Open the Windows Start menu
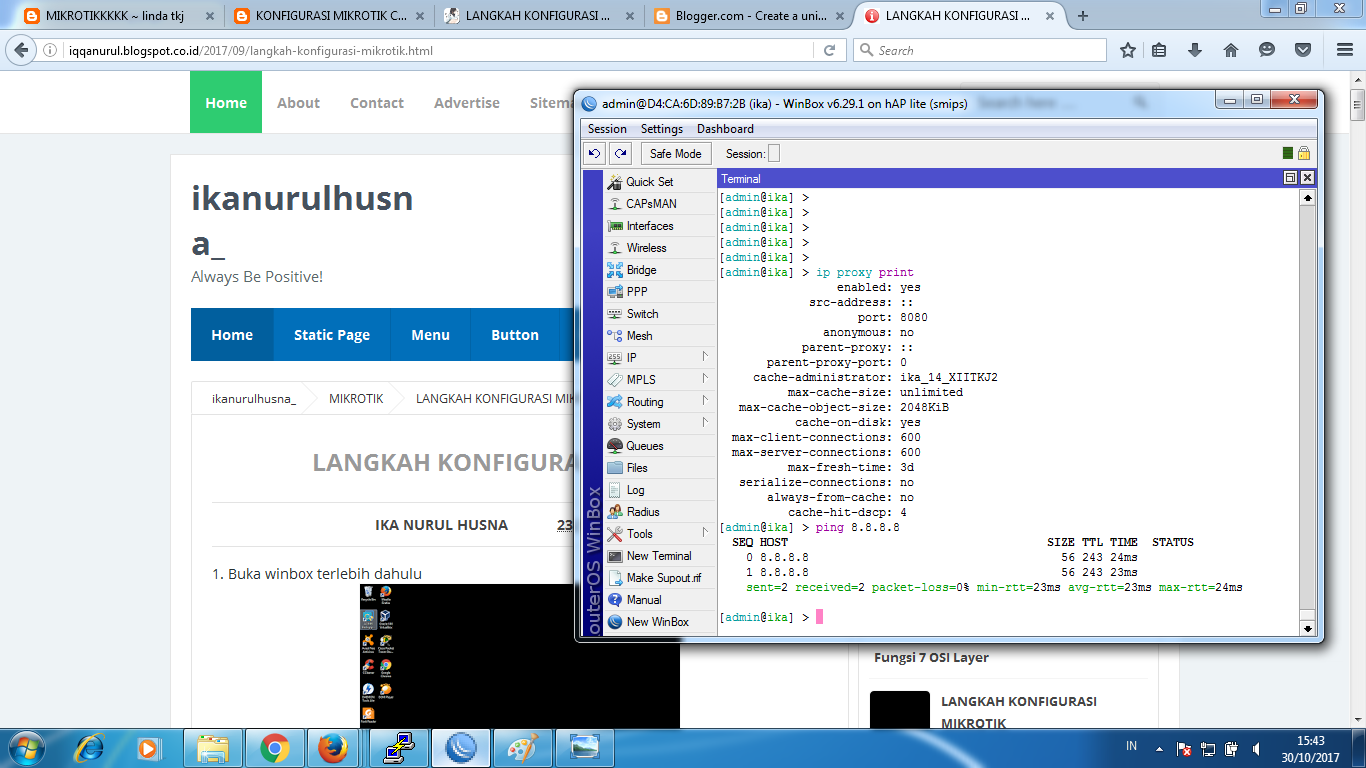The width and height of the screenshot is (1366, 768). pos(27,748)
